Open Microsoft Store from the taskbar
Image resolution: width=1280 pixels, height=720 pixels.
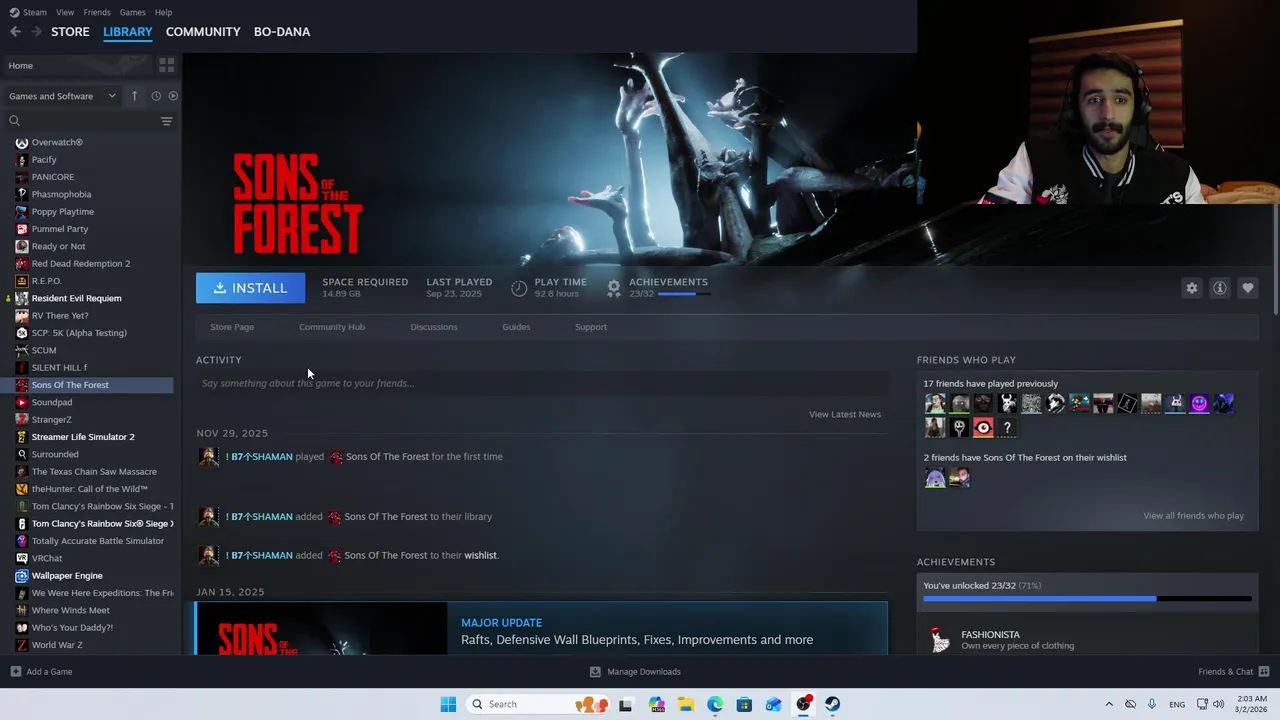744,704
